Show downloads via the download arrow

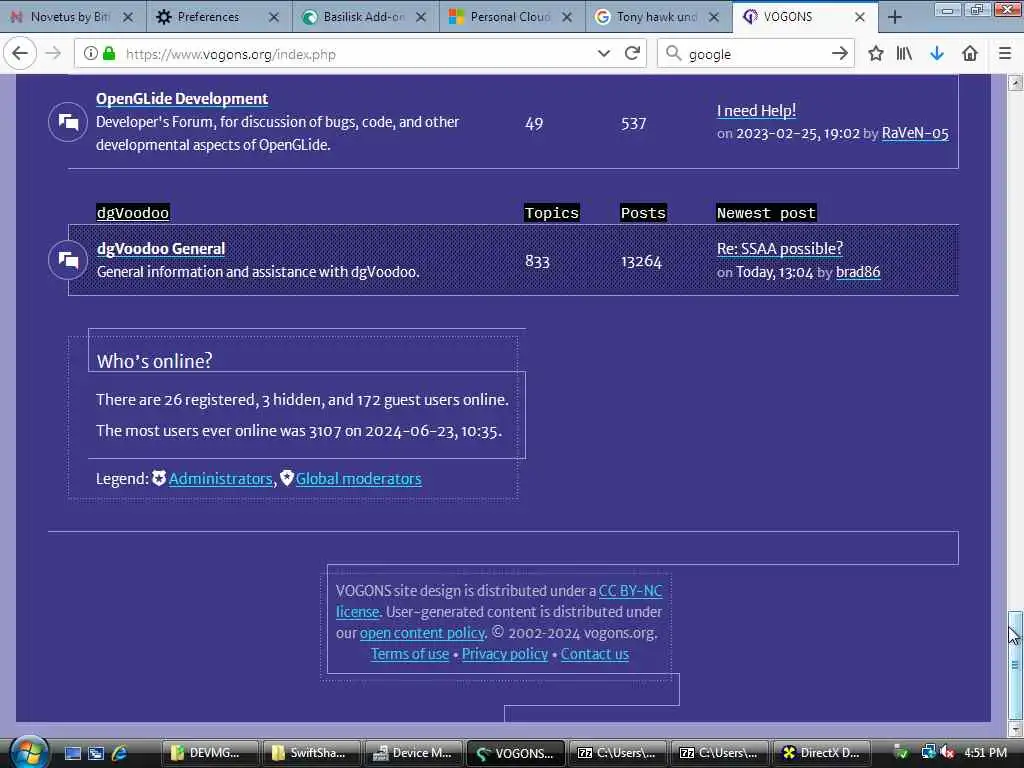(x=936, y=54)
